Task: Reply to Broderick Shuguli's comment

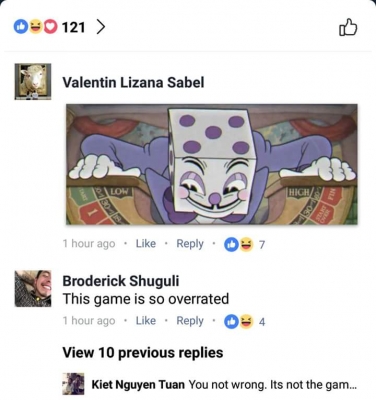Action: click(190, 321)
